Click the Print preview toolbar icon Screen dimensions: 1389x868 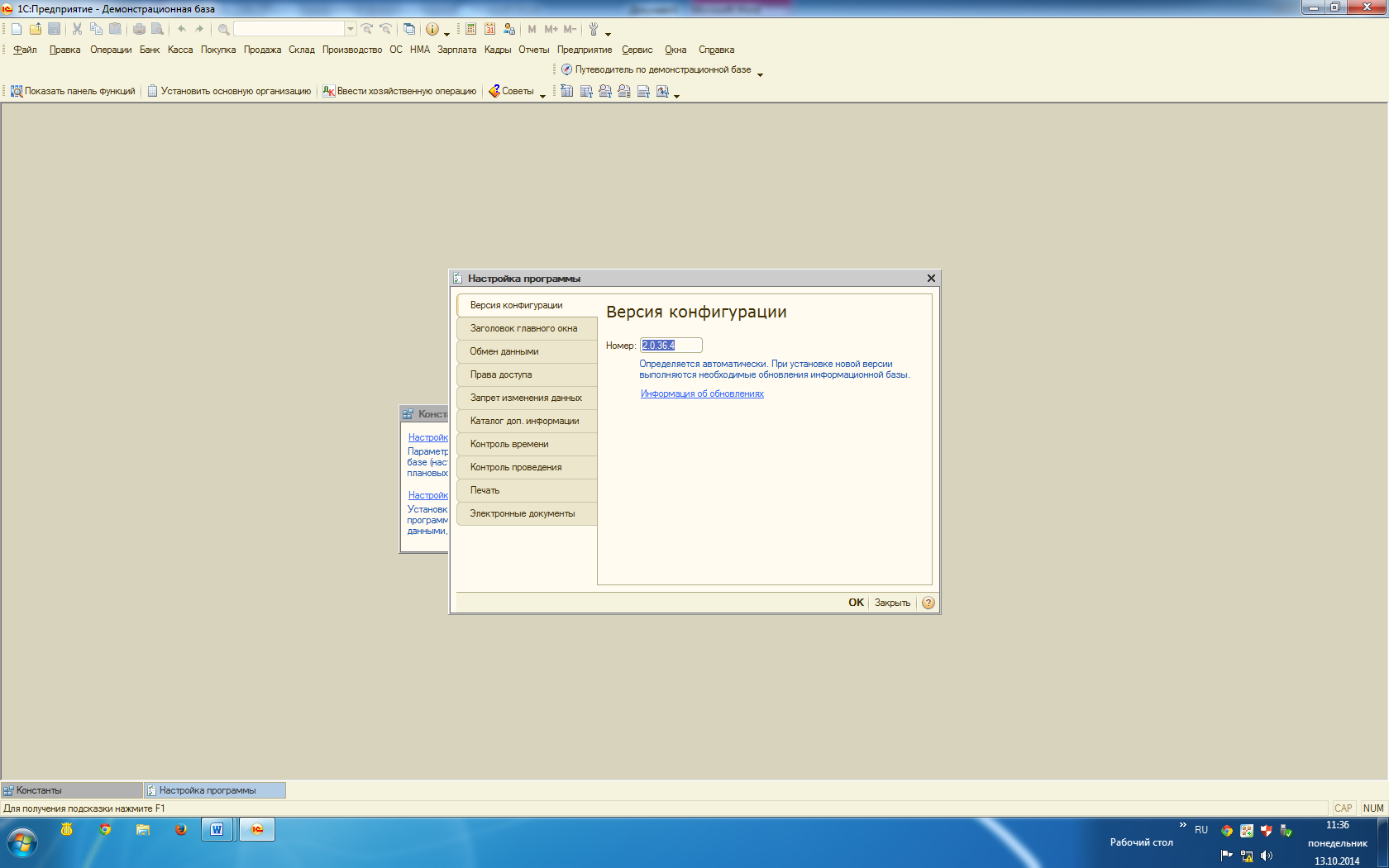click(157, 29)
